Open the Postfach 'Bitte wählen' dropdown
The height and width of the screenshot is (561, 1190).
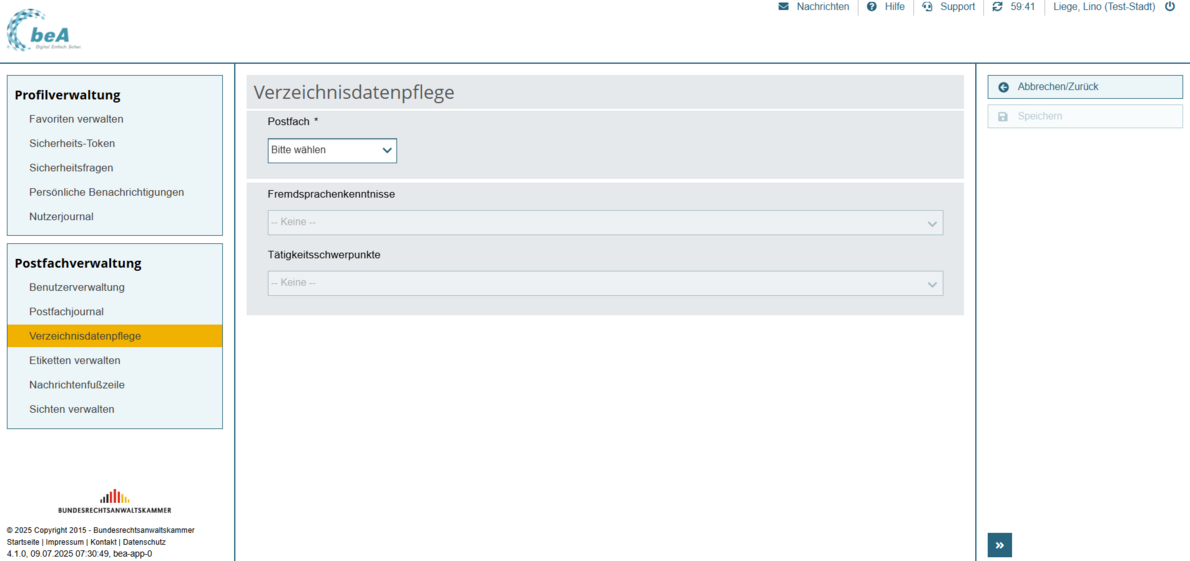click(332, 151)
